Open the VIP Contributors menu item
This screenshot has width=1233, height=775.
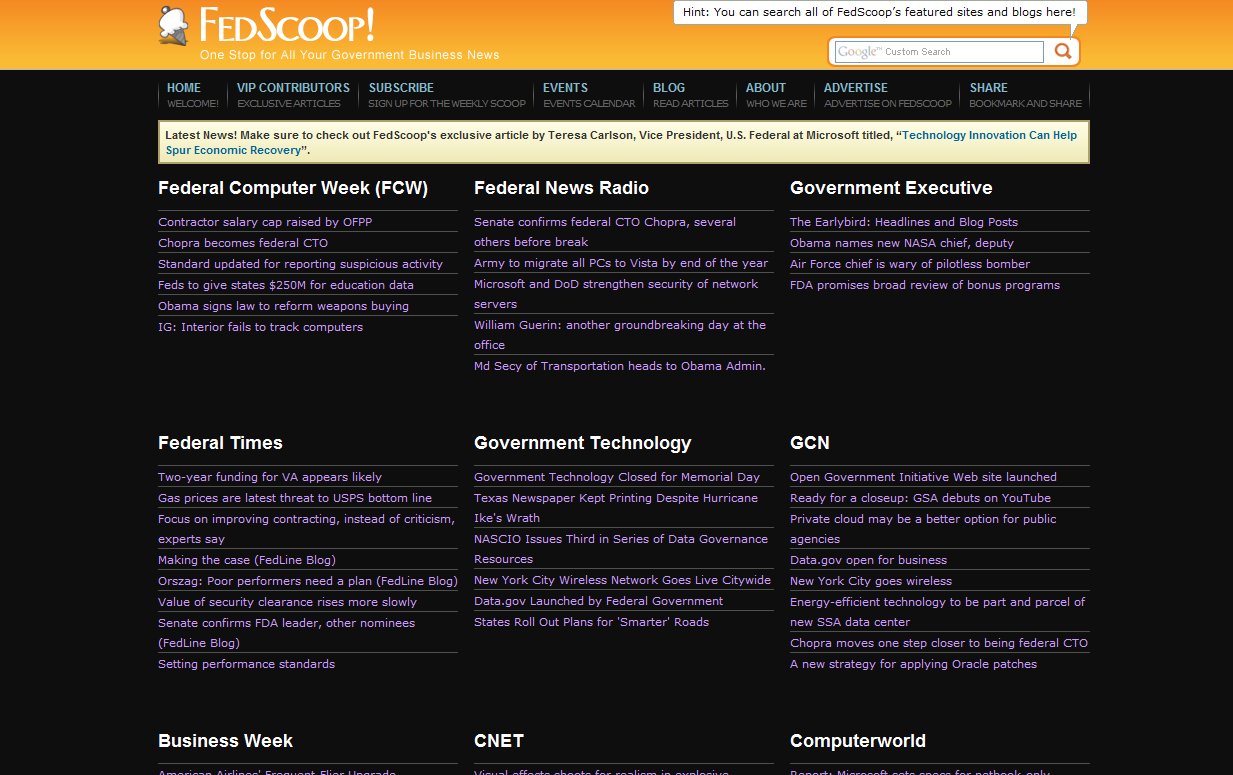pos(293,88)
